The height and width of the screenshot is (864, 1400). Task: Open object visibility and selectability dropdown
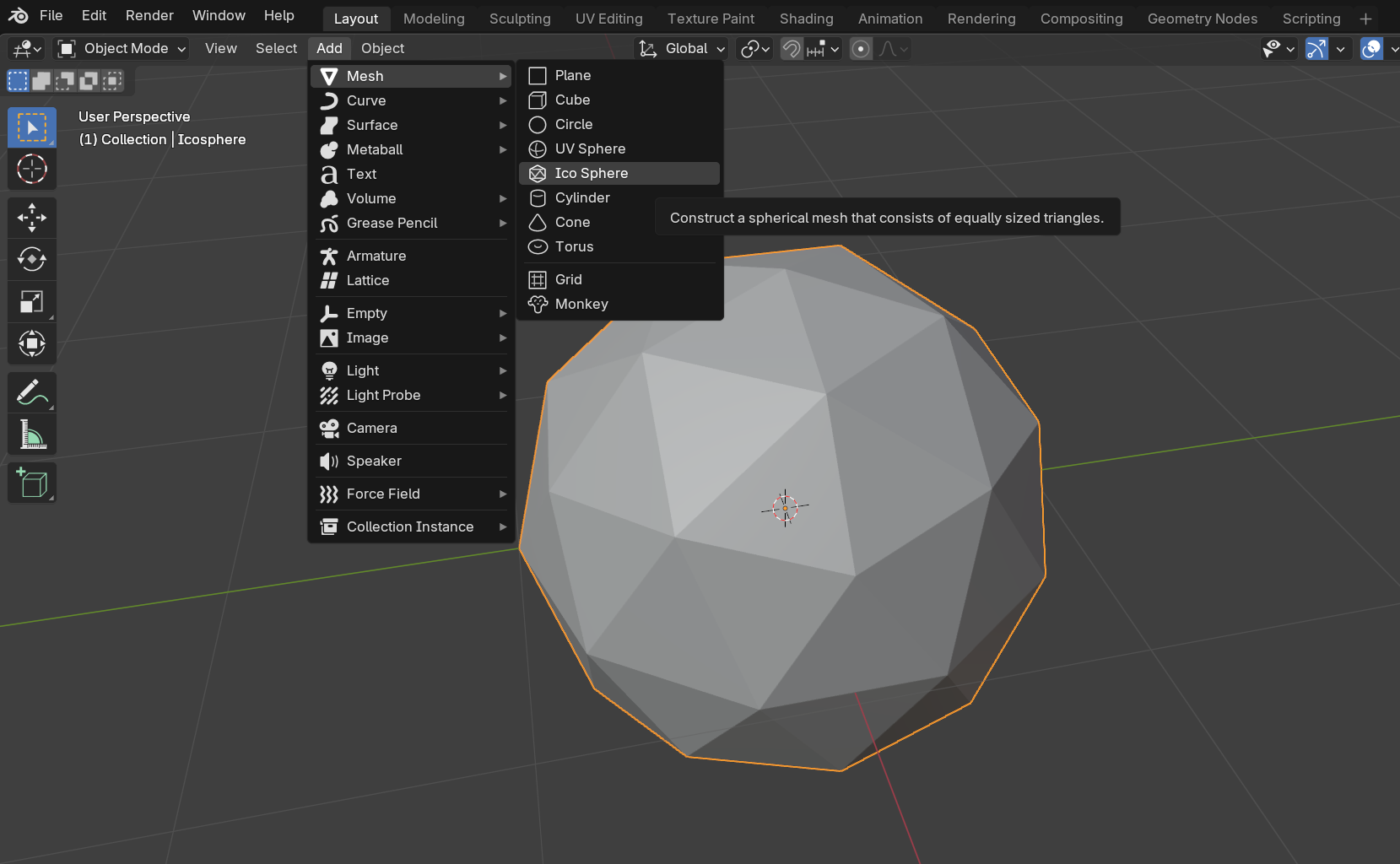click(x=1278, y=49)
